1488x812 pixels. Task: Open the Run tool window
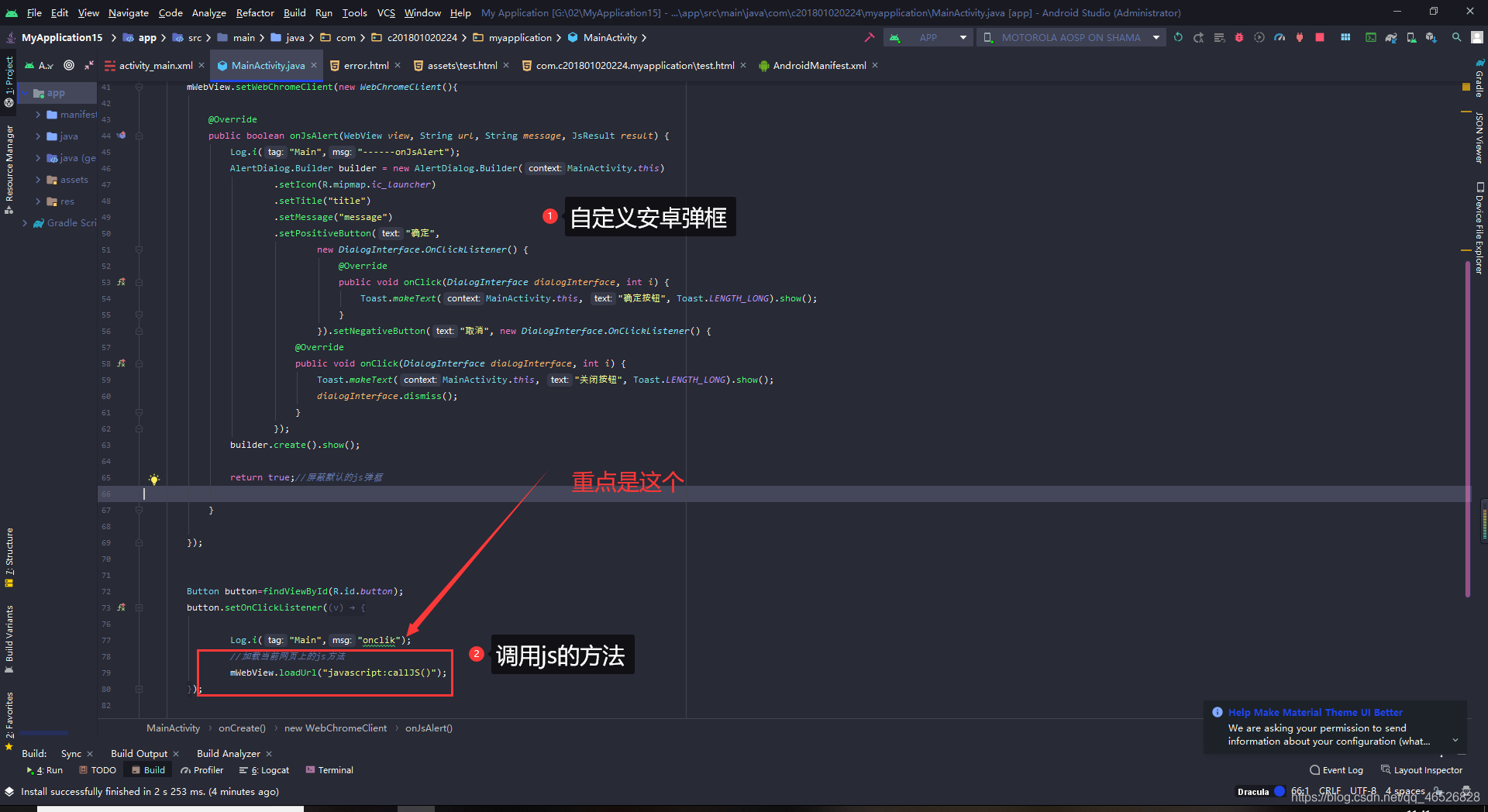coord(45,770)
